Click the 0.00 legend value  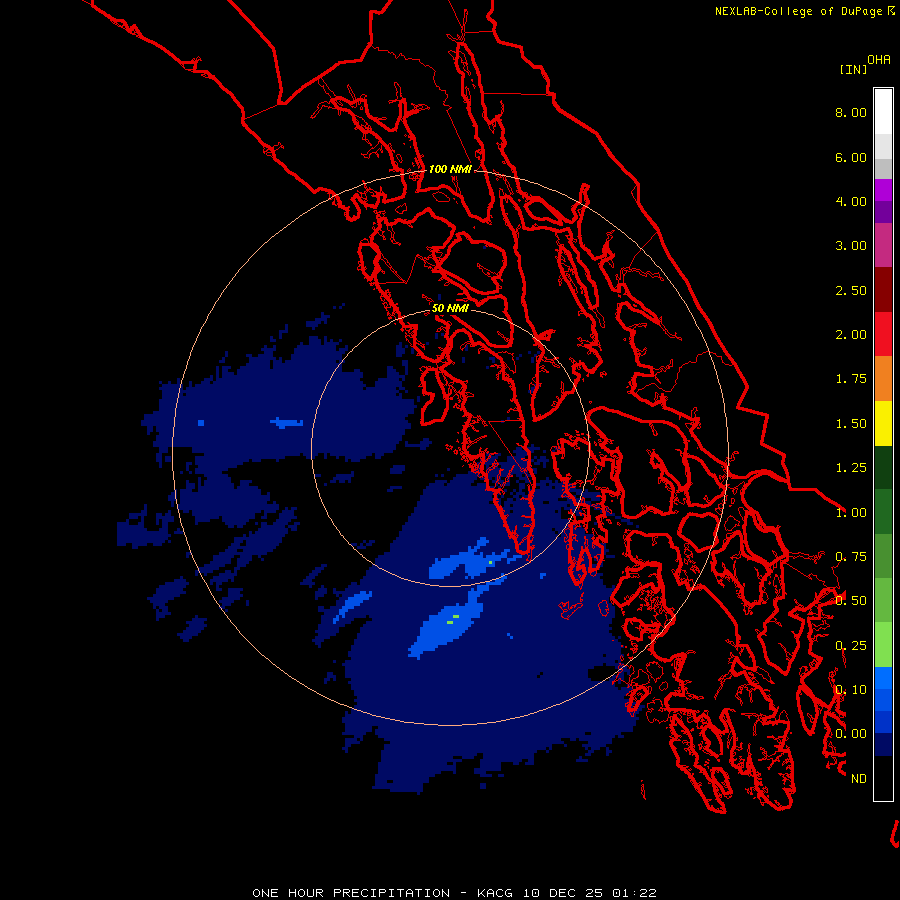[x=851, y=734]
